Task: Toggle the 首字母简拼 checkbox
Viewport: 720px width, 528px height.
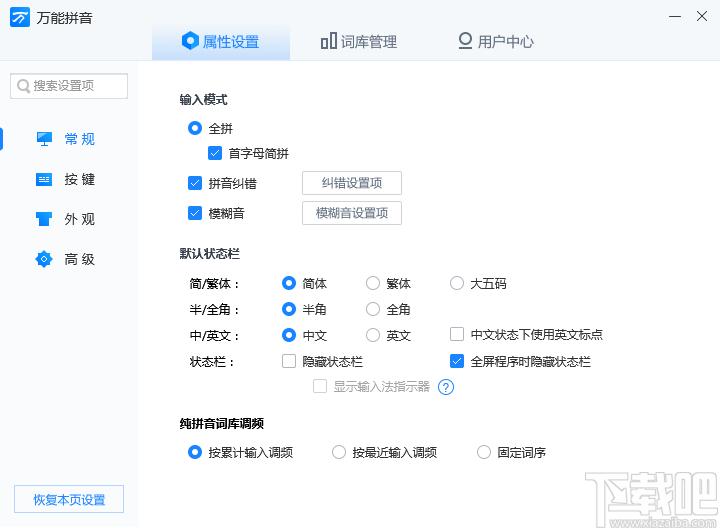Action: 215,153
